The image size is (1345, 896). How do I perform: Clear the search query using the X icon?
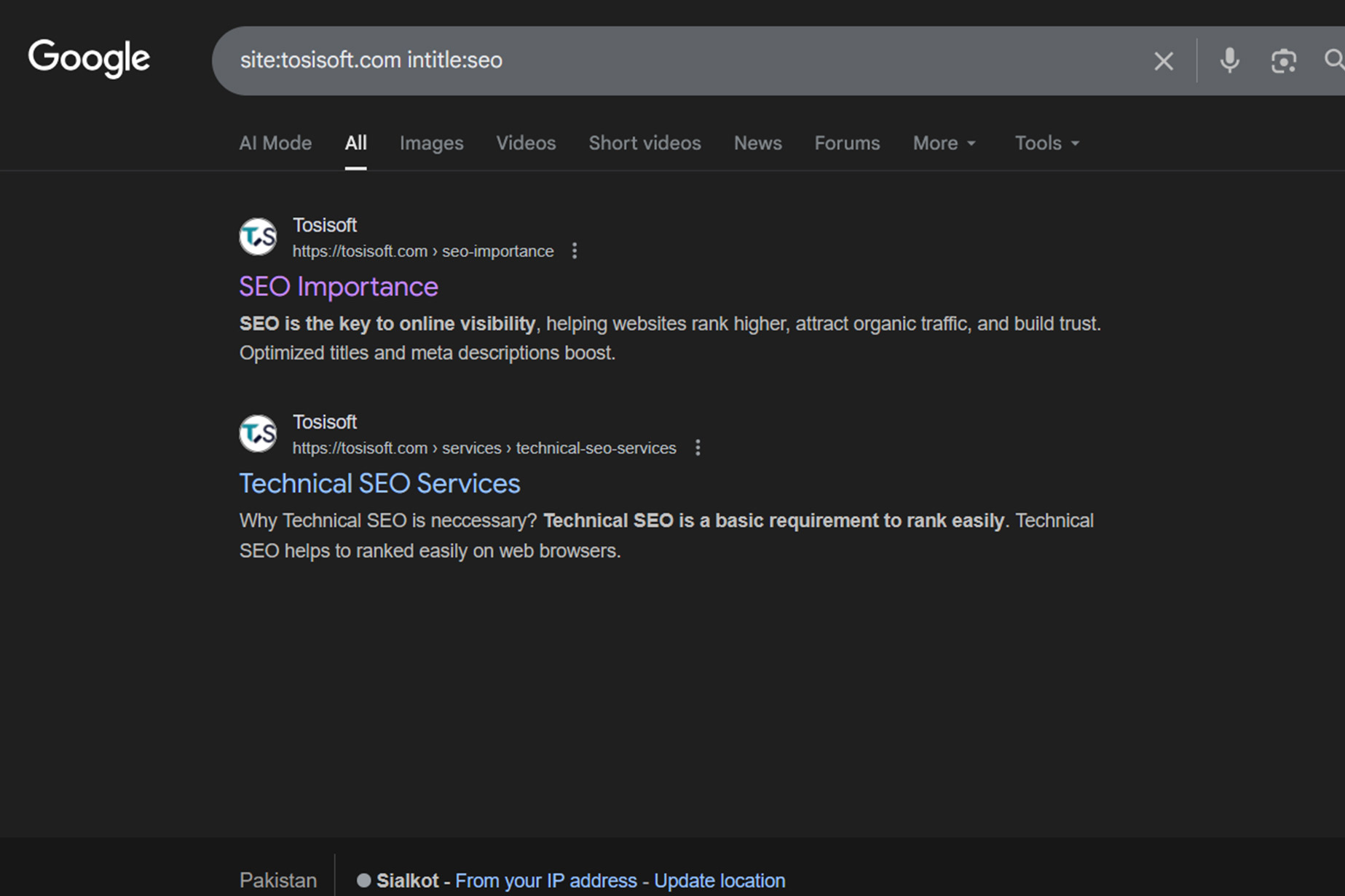coord(1163,61)
